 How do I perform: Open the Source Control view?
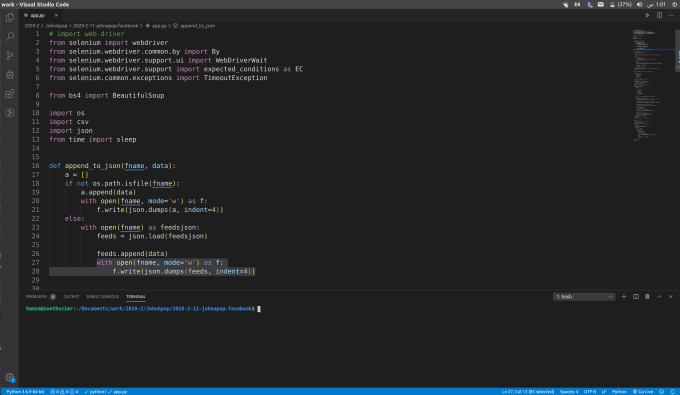pos(10,55)
